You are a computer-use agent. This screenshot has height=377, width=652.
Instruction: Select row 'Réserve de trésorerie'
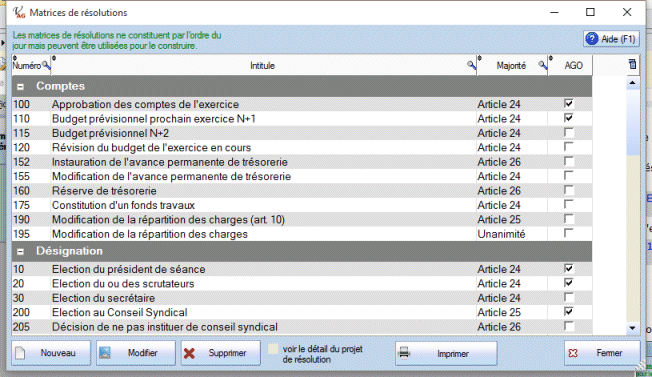click(302, 191)
